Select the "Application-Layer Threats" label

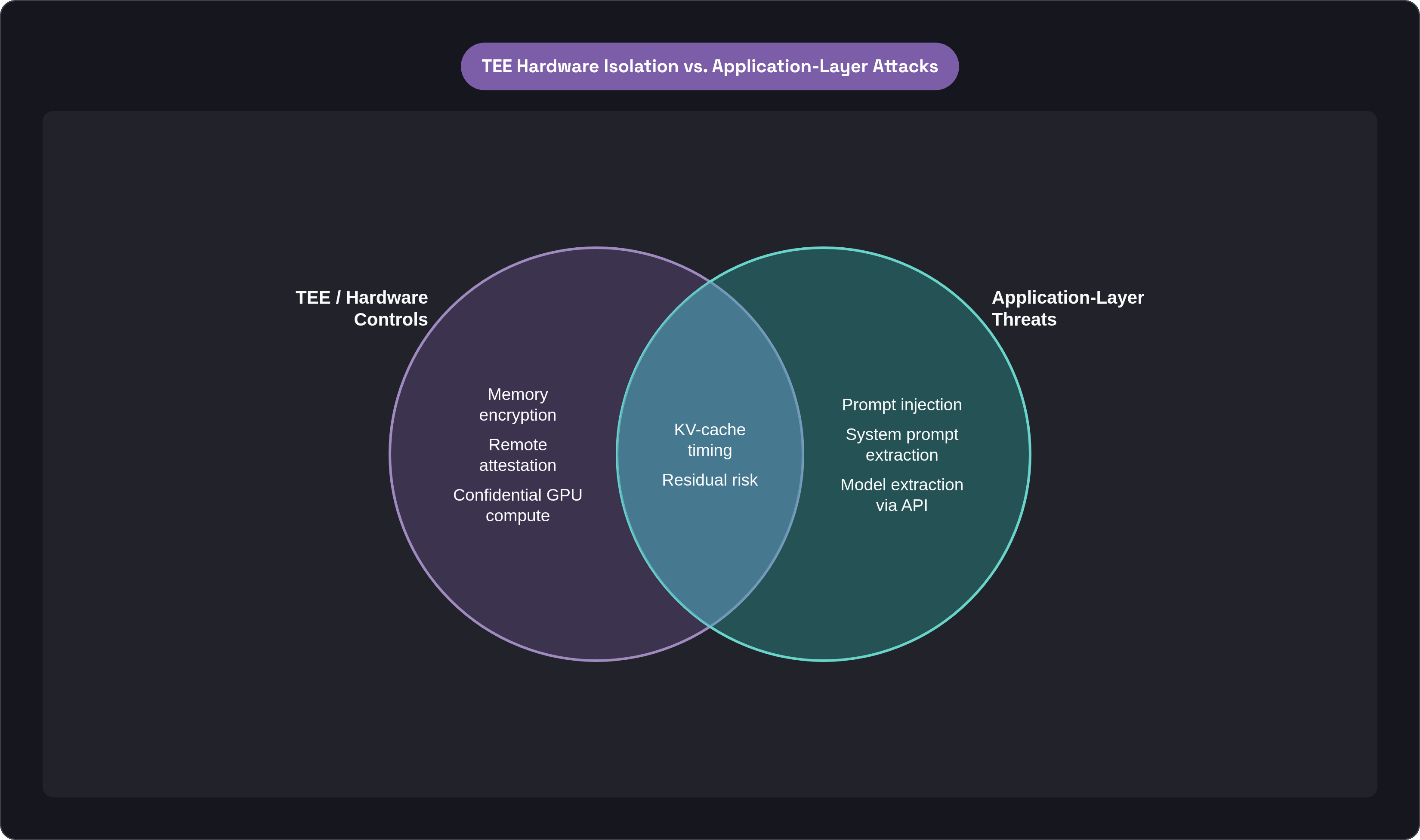pos(1068,308)
